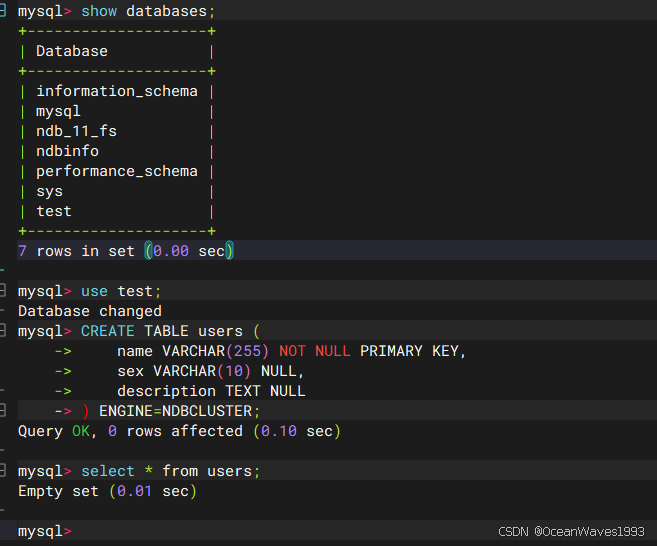Click the 'Database changed' message
Image resolution: width=657 pixels, height=546 pixels.
(90, 311)
